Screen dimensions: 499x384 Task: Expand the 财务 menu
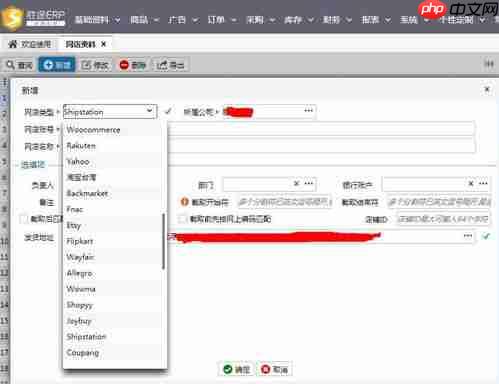click(337, 20)
